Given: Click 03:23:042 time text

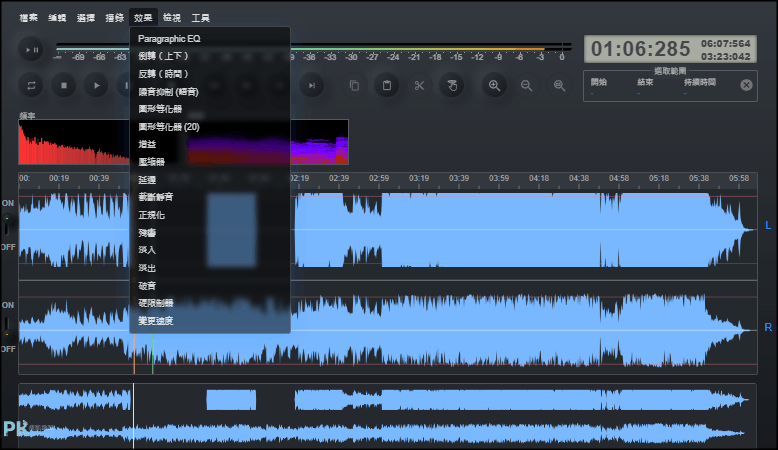Looking at the screenshot, I should (x=725, y=57).
